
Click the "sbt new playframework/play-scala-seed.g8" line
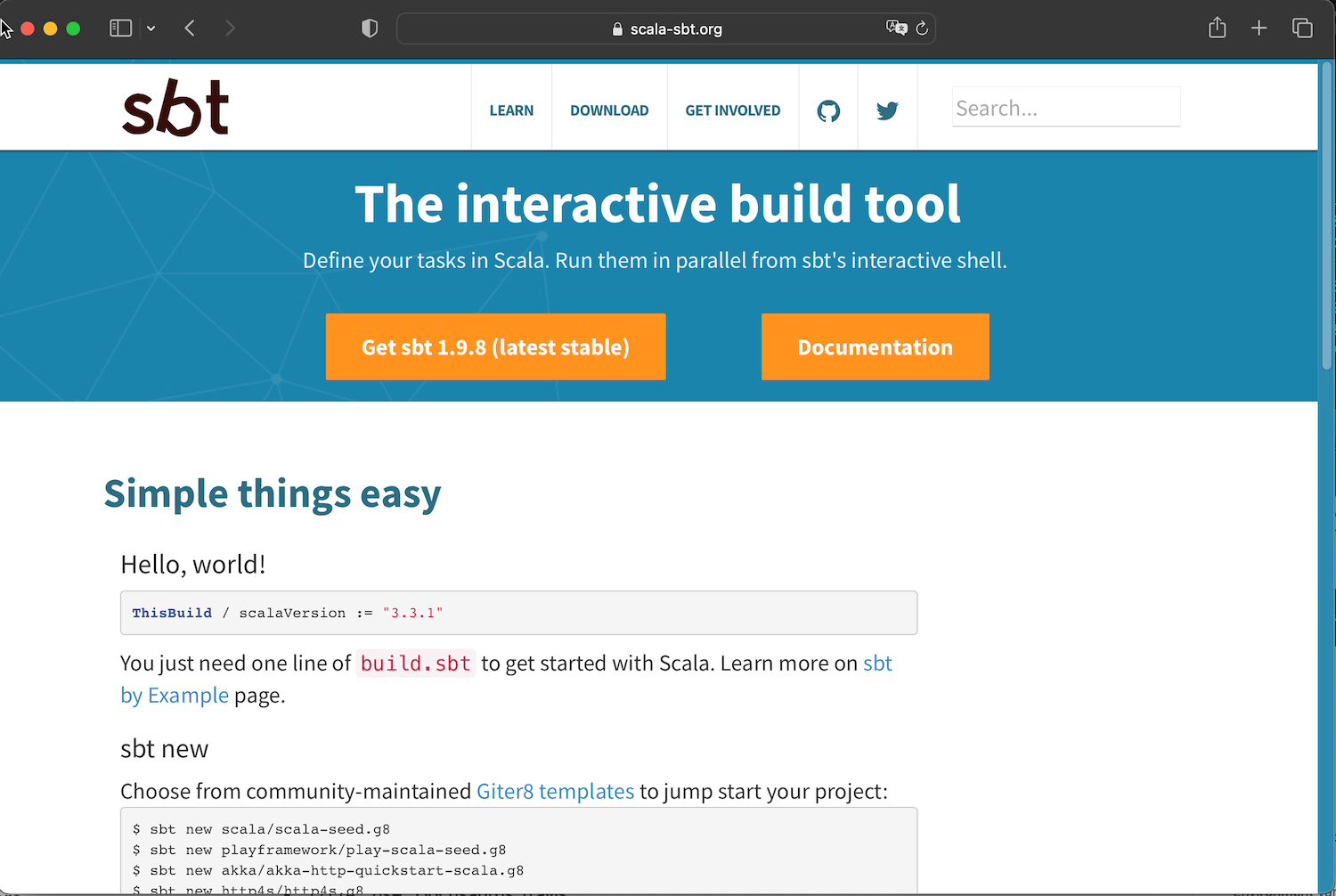[319, 850]
